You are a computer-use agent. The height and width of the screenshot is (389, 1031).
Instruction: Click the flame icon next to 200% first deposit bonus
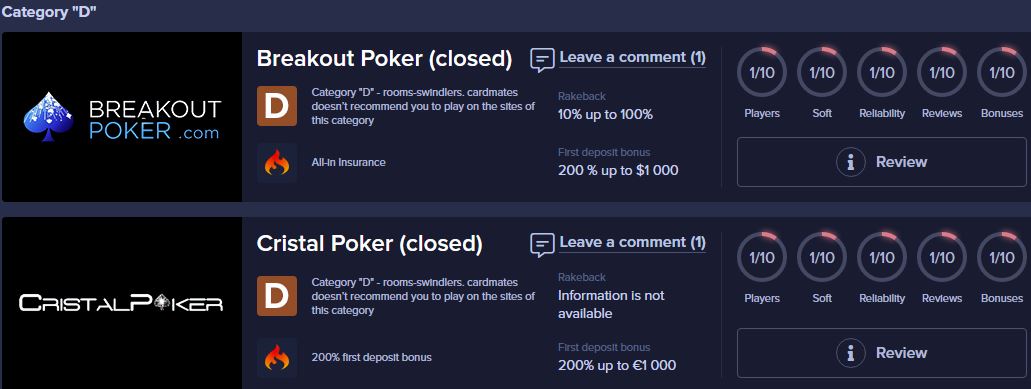point(277,357)
